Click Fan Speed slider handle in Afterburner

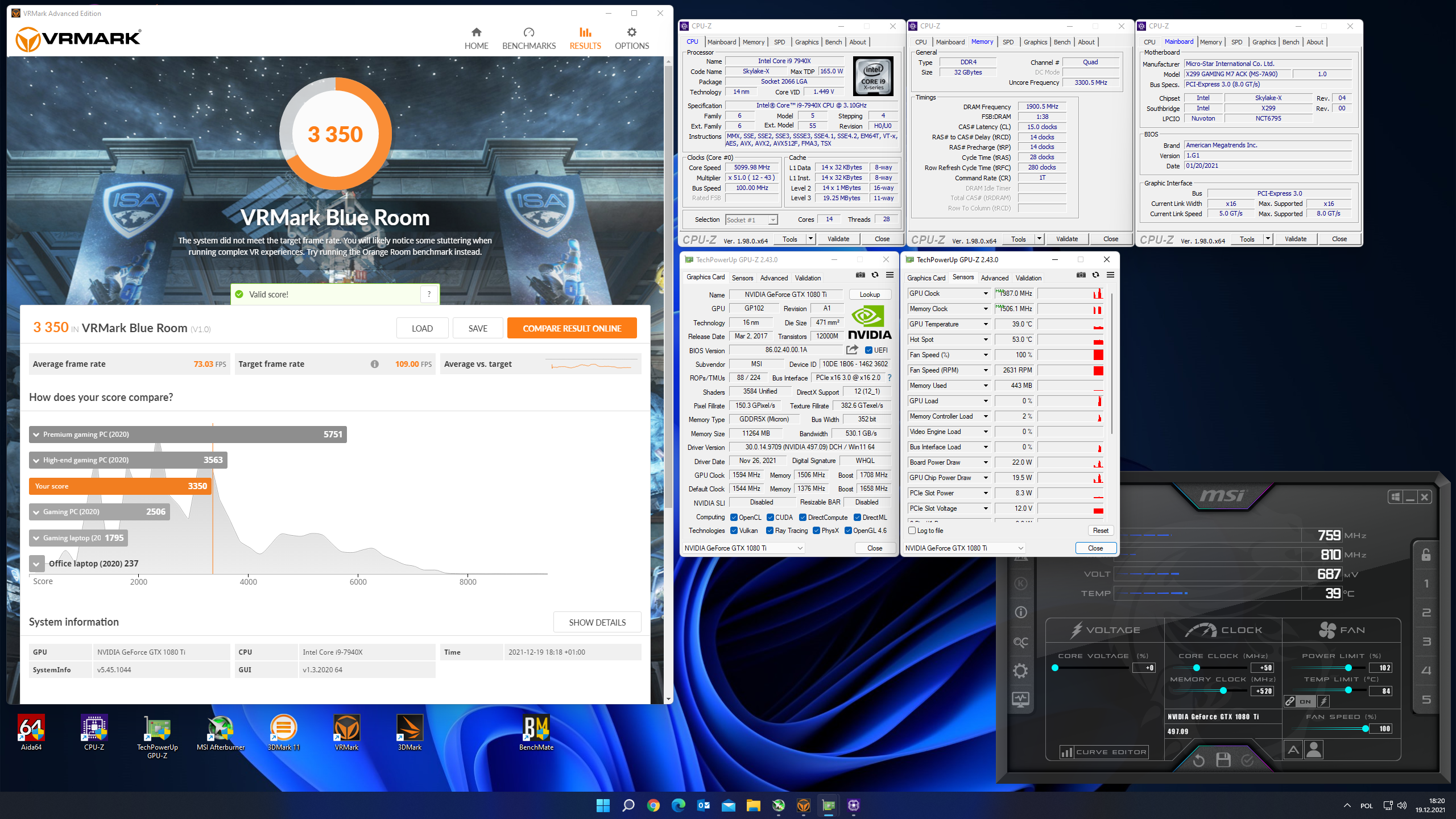1365,729
